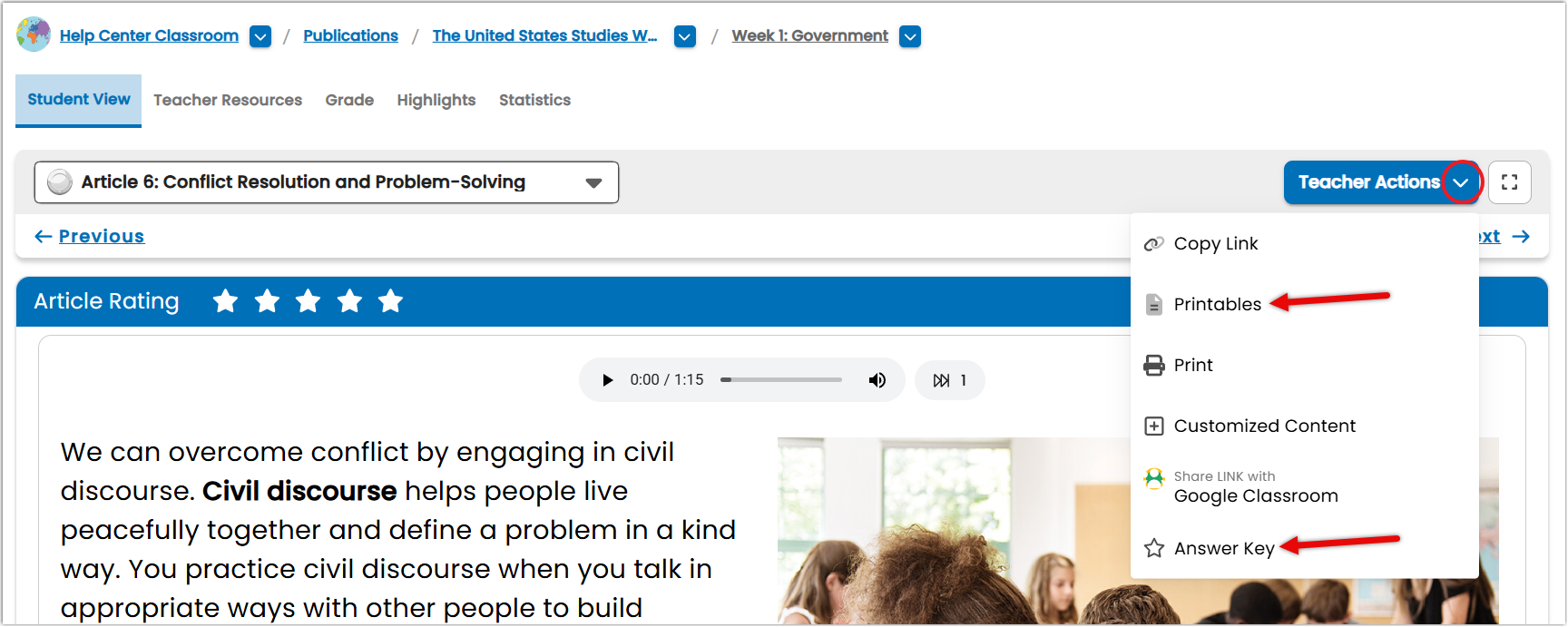Click the Answer Key star icon
The image size is (1568, 627).
click(1153, 548)
